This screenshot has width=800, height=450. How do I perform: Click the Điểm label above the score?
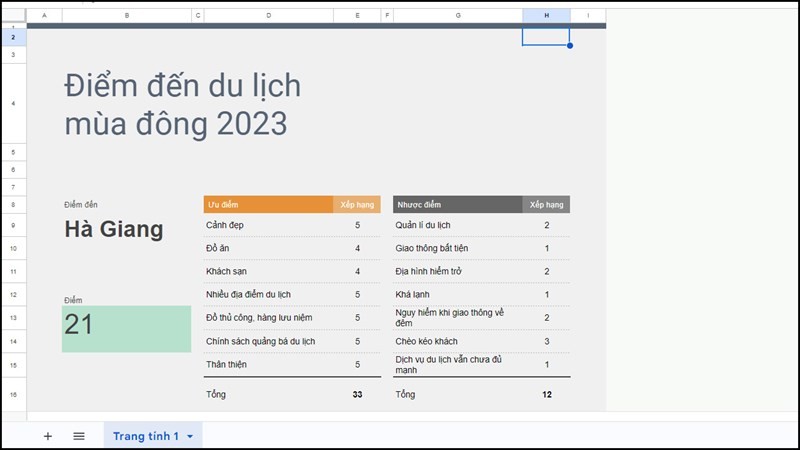(73, 300)
